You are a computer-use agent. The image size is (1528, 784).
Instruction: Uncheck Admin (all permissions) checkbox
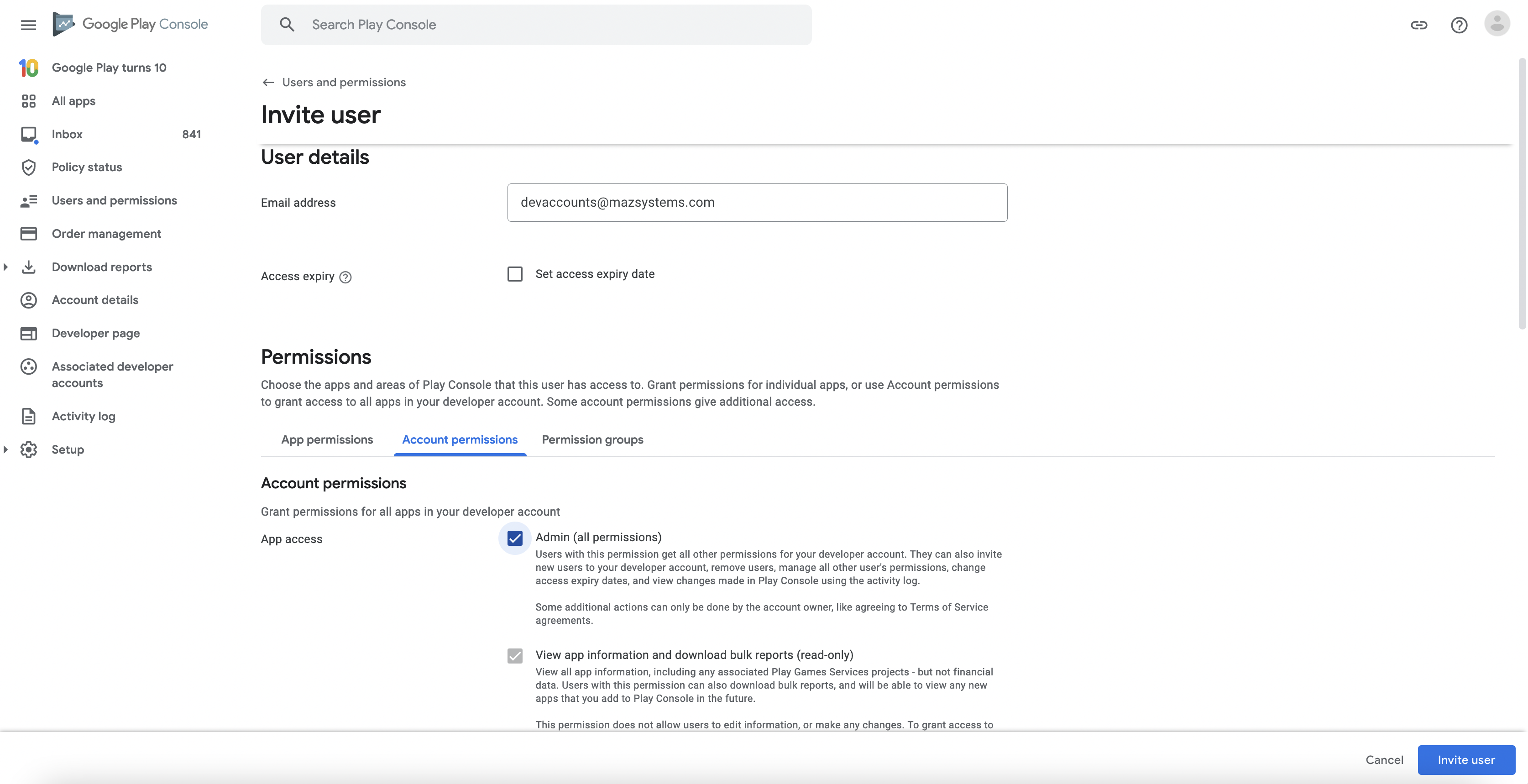(x=515, y=538)
